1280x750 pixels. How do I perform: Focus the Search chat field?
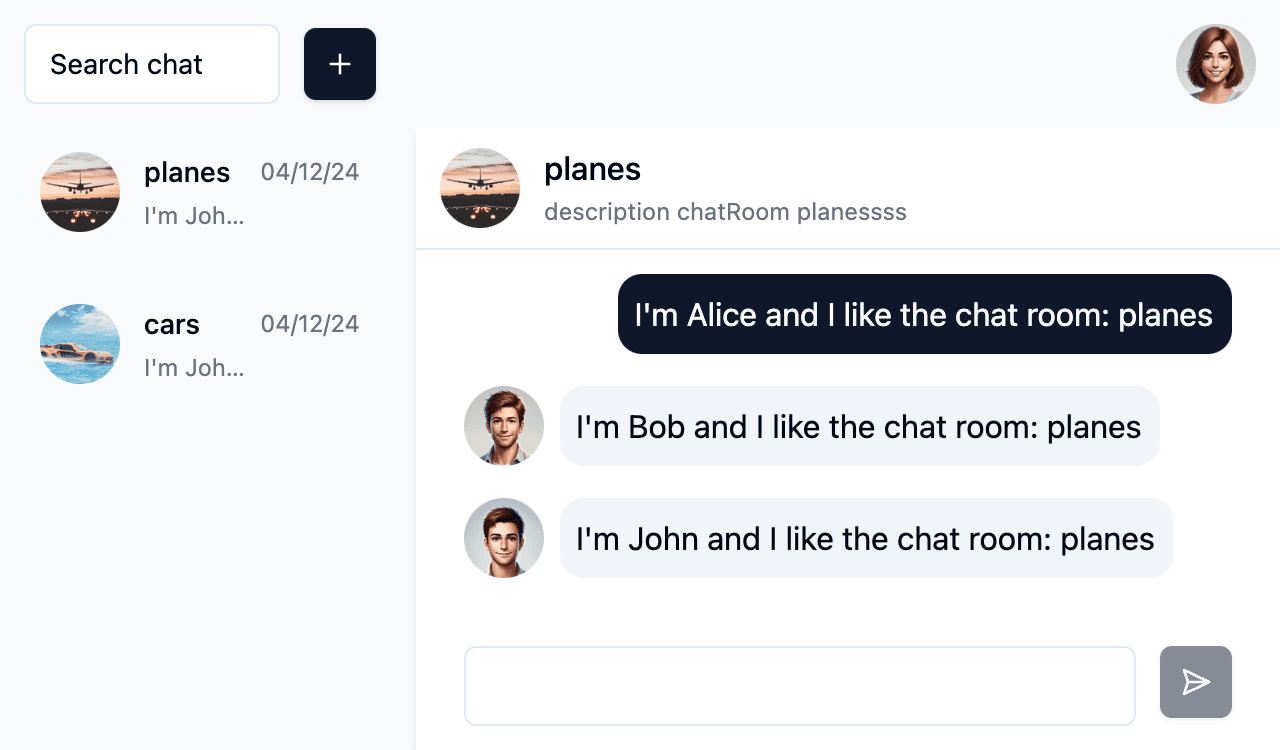click(152, 64)
